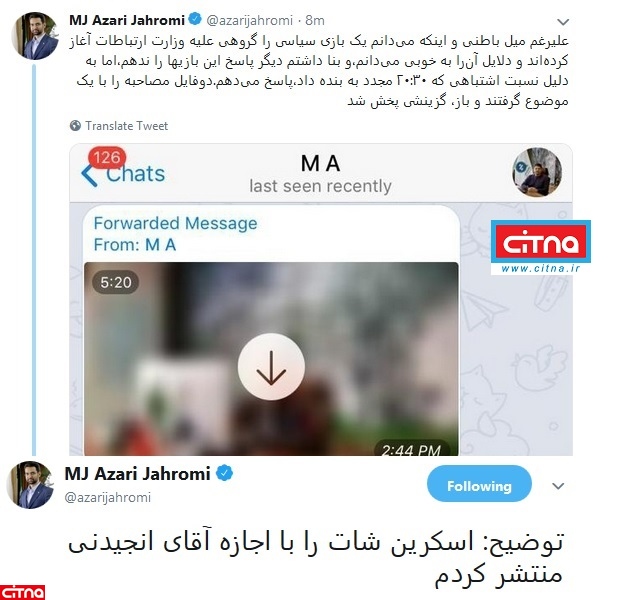The width and height of the screenshot is (619, 600).
Task: Click the verified badge in the top tweet
Action: click(195, 19)
